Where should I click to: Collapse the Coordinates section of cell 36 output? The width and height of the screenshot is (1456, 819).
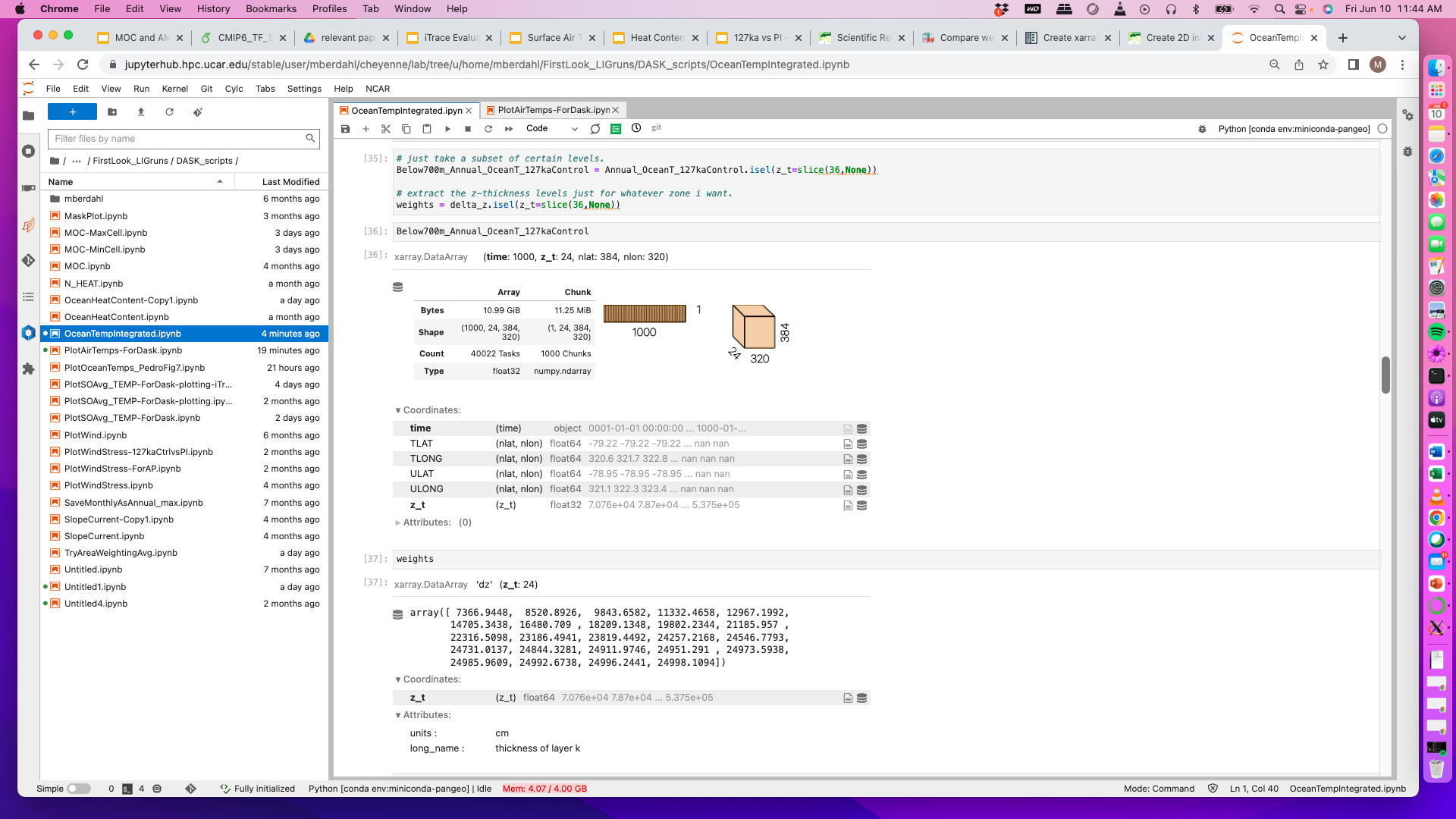pyautogui.click(x=428, y=410)
